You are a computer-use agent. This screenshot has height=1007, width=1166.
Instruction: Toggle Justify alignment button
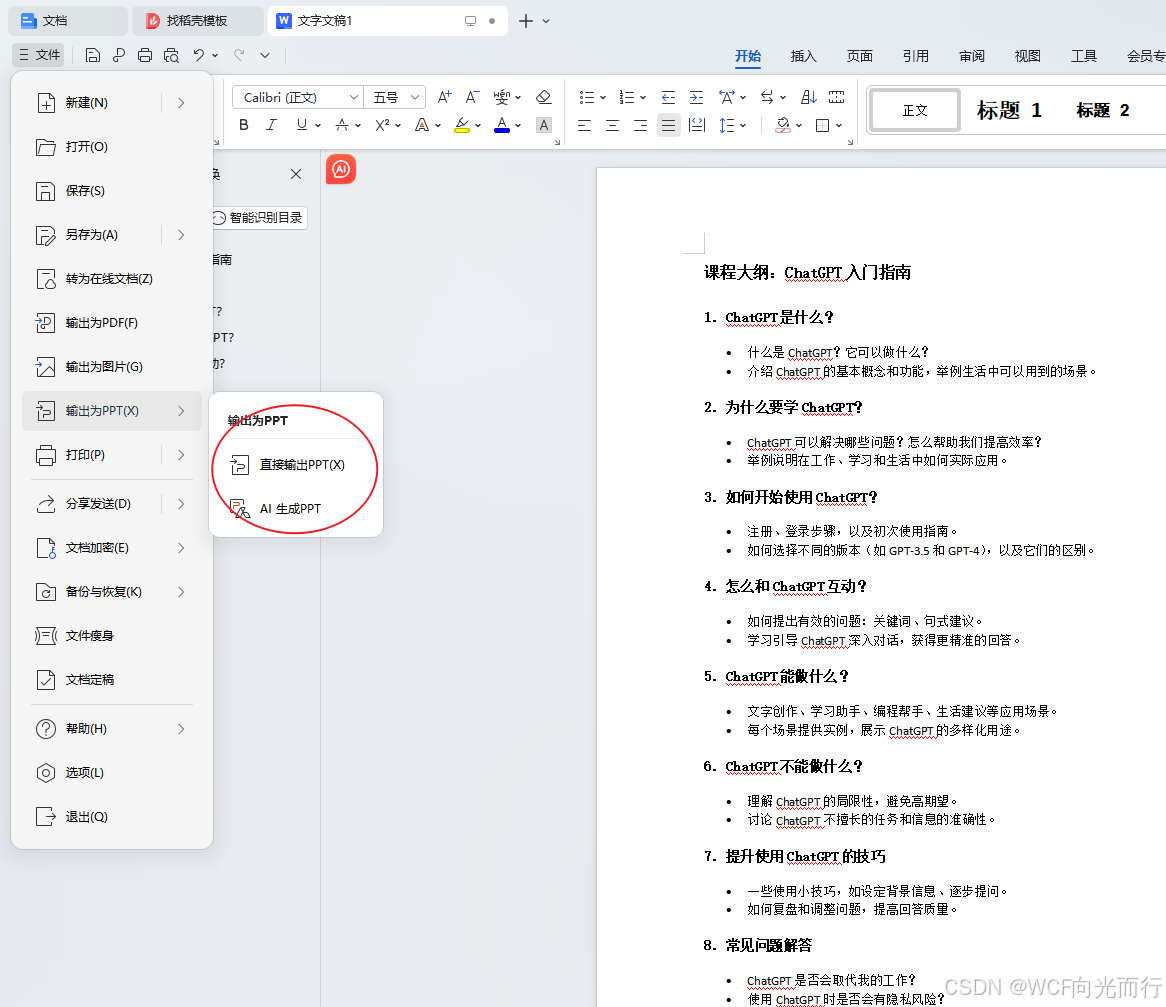pos(669,125)
